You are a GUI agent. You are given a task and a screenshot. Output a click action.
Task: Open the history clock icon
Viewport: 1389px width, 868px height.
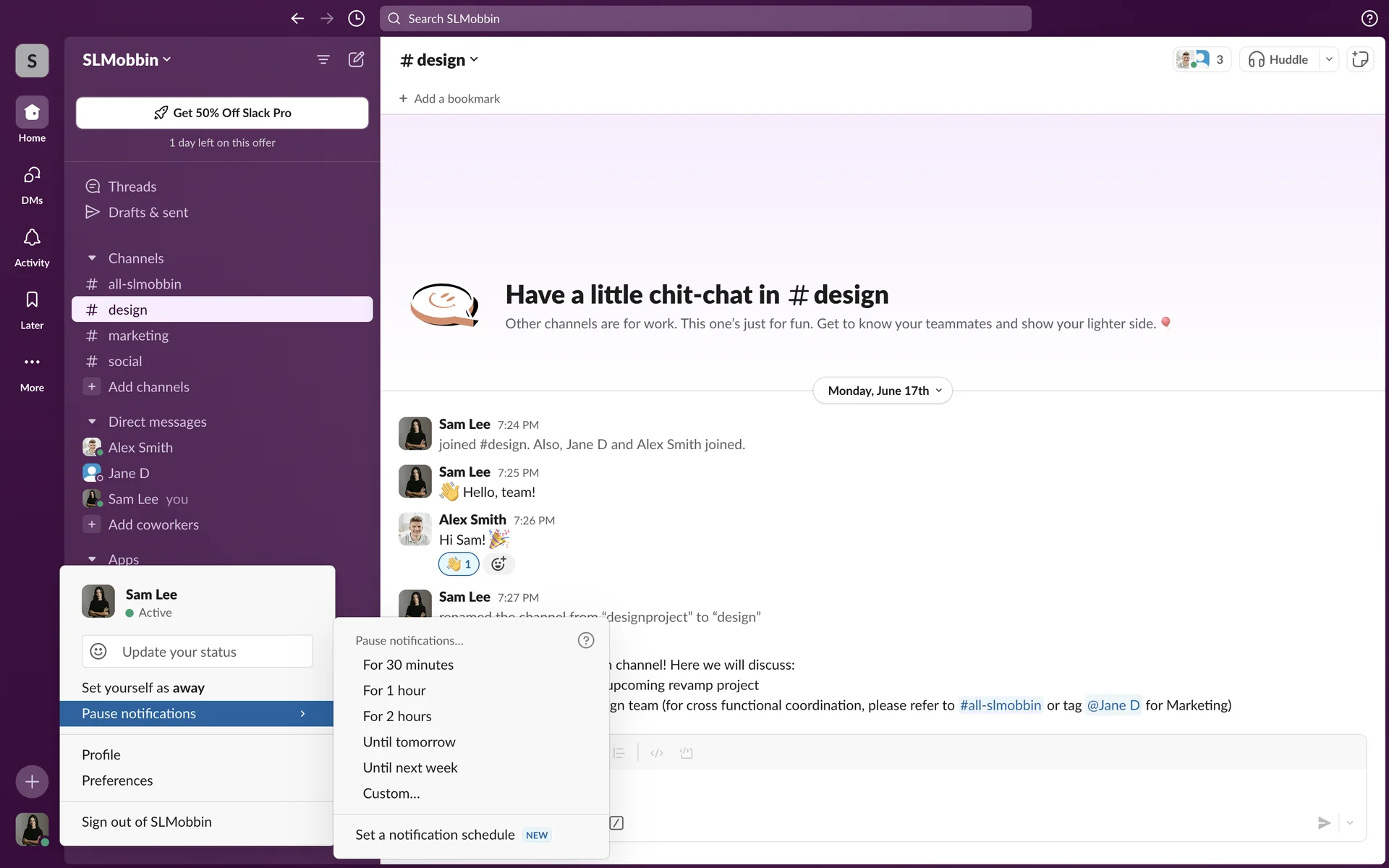(356, 19)
